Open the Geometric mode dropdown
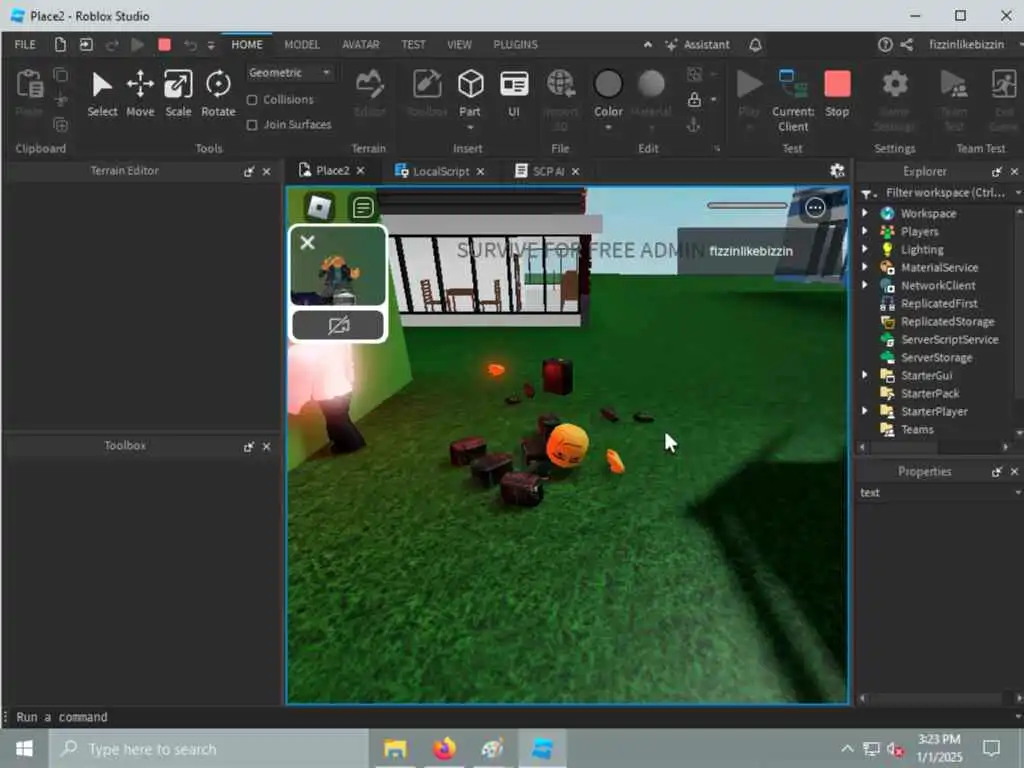The width and height of the screenshot is (1024, 768). coord(290,72)
